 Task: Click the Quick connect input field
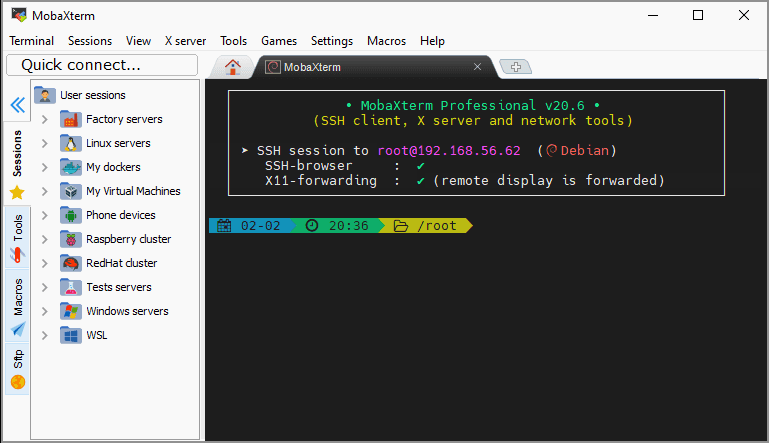tap(103, 65)
